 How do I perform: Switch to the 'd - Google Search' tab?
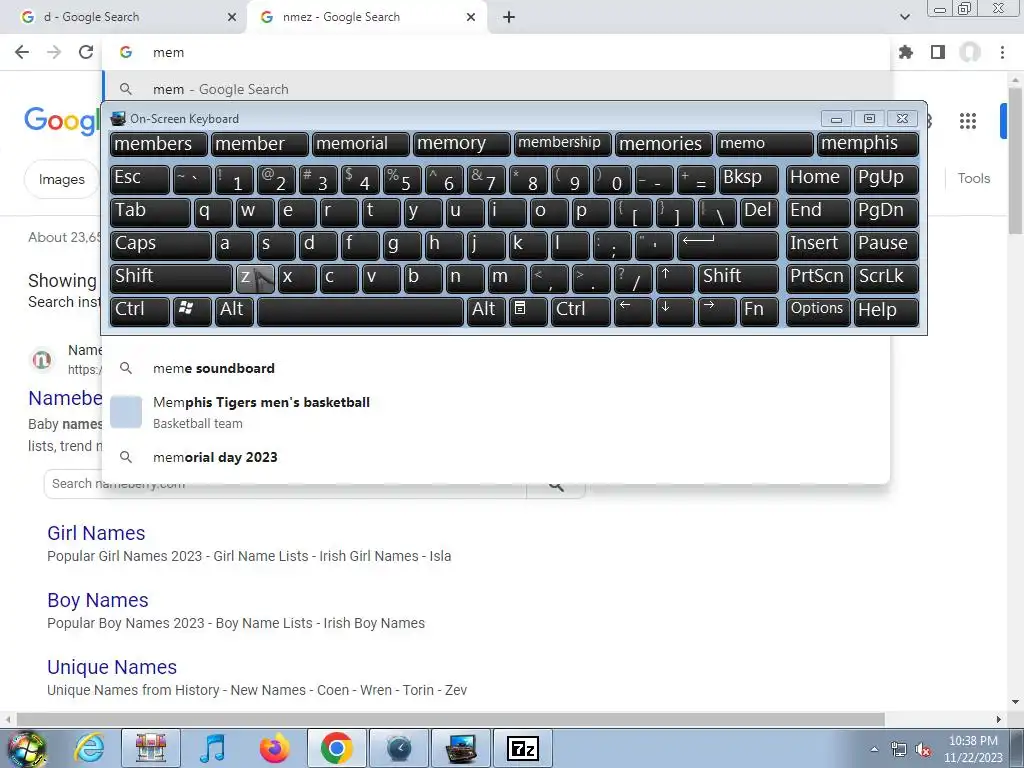pos(123,17)
